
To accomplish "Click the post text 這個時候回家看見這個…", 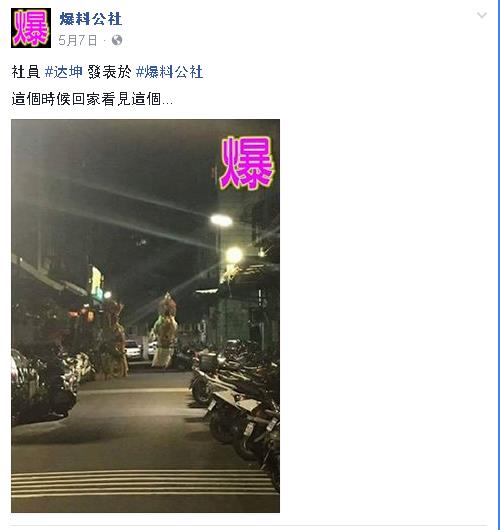I will (92, 99).
